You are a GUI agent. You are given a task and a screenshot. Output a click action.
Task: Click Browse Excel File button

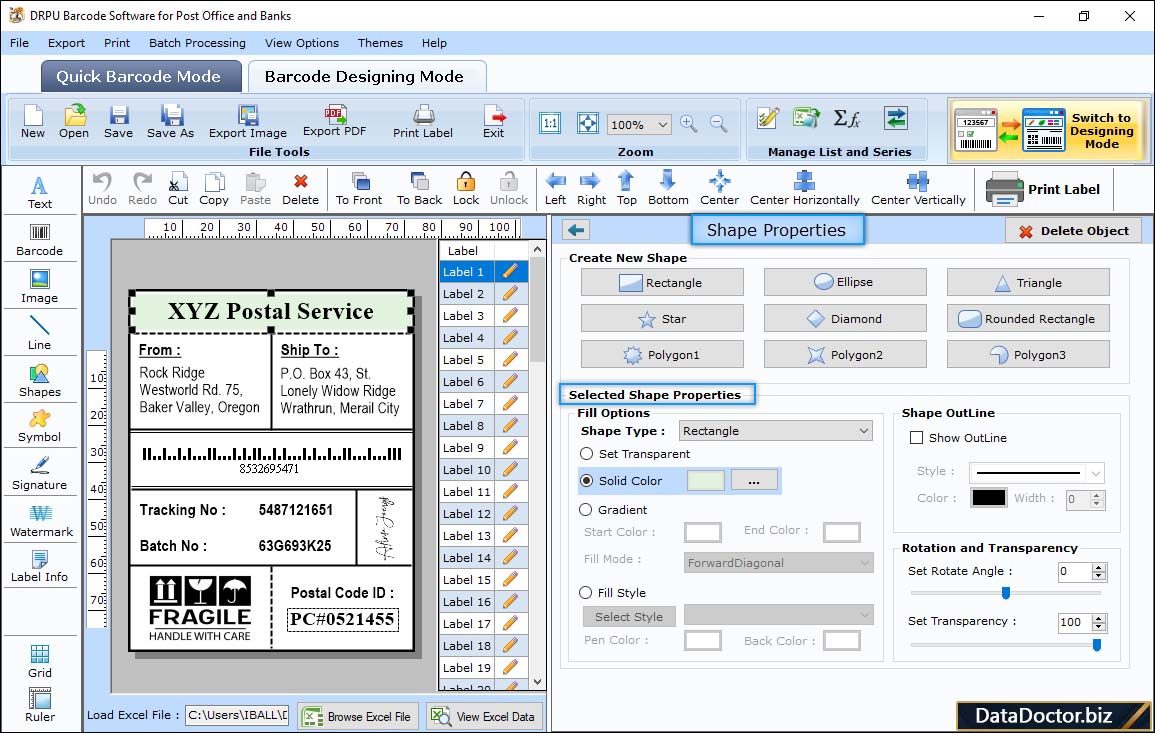pyautogui.click(x=358, y=716)
